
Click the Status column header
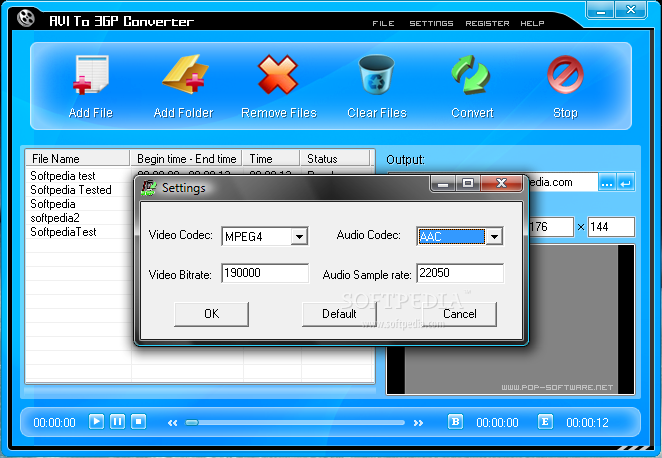(x=335, y=158)
